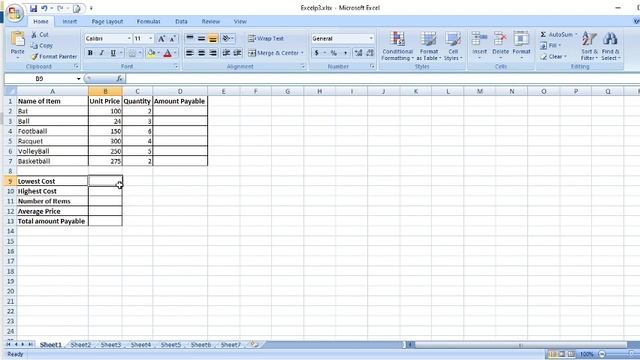Switch to Sheet2 tab

tap(81, 345)
